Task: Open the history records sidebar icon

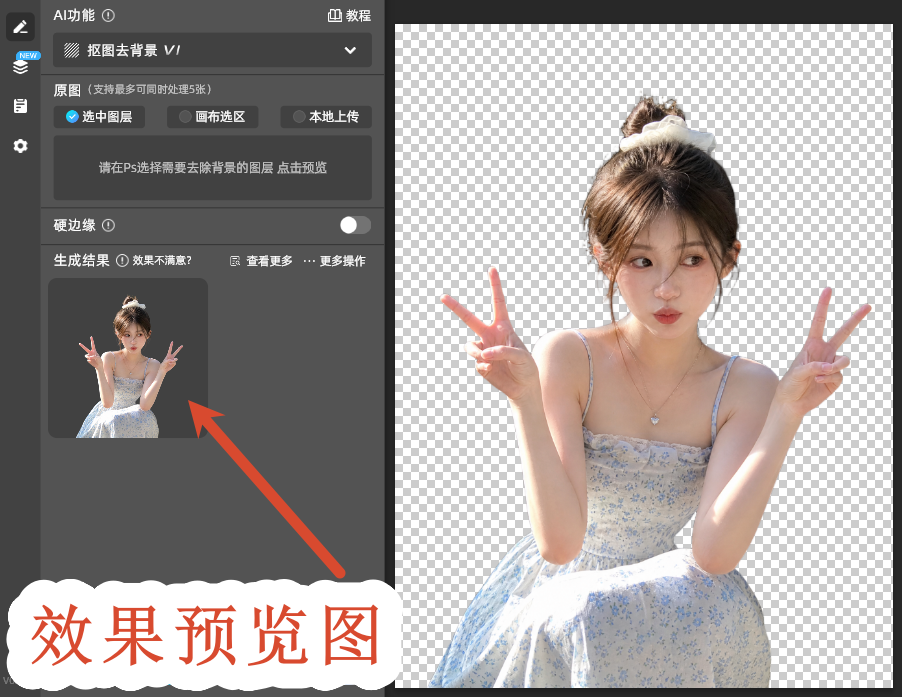Action: coord(20,106)
